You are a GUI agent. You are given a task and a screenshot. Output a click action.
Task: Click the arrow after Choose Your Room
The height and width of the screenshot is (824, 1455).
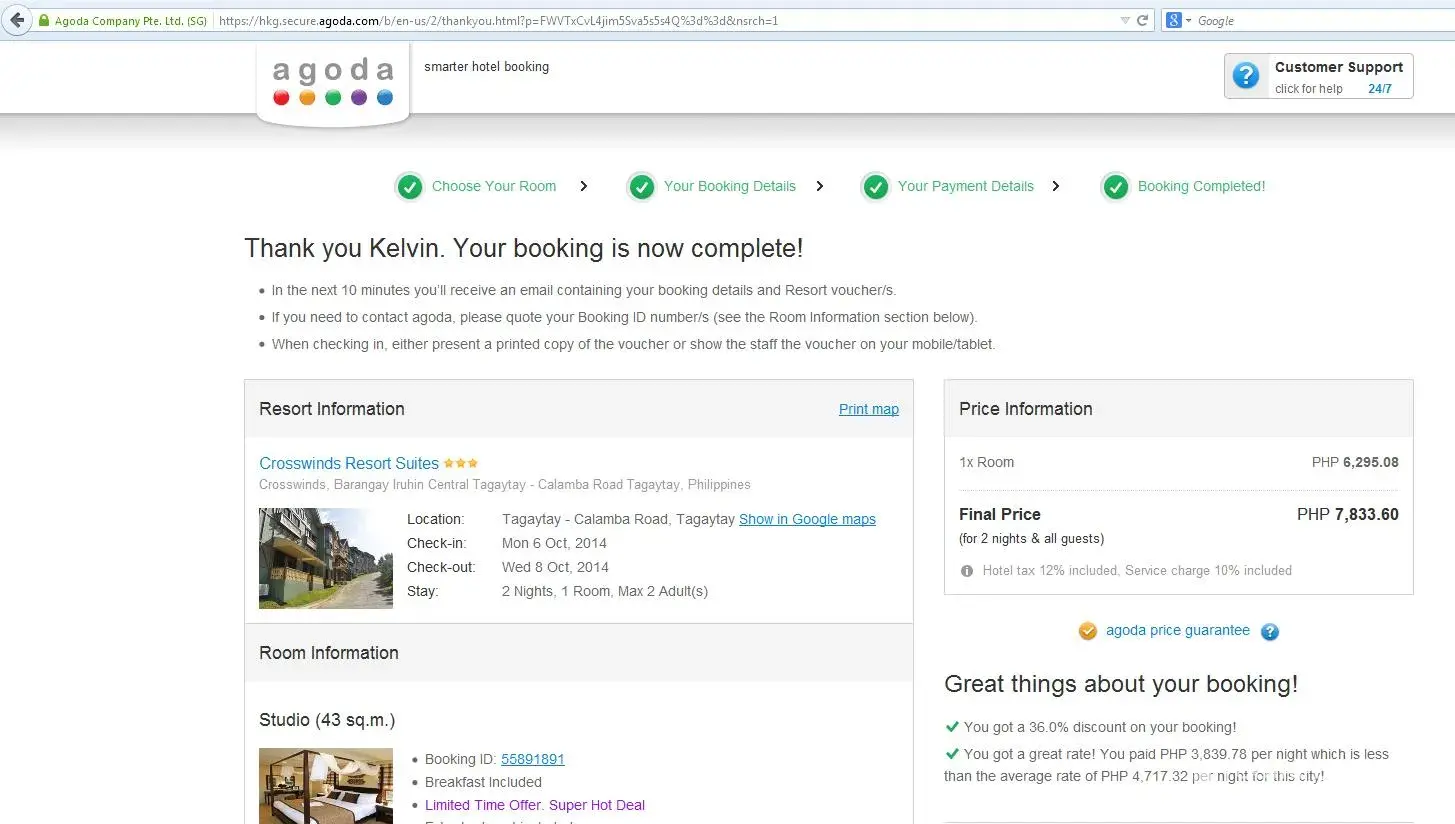tap(584, 186)
